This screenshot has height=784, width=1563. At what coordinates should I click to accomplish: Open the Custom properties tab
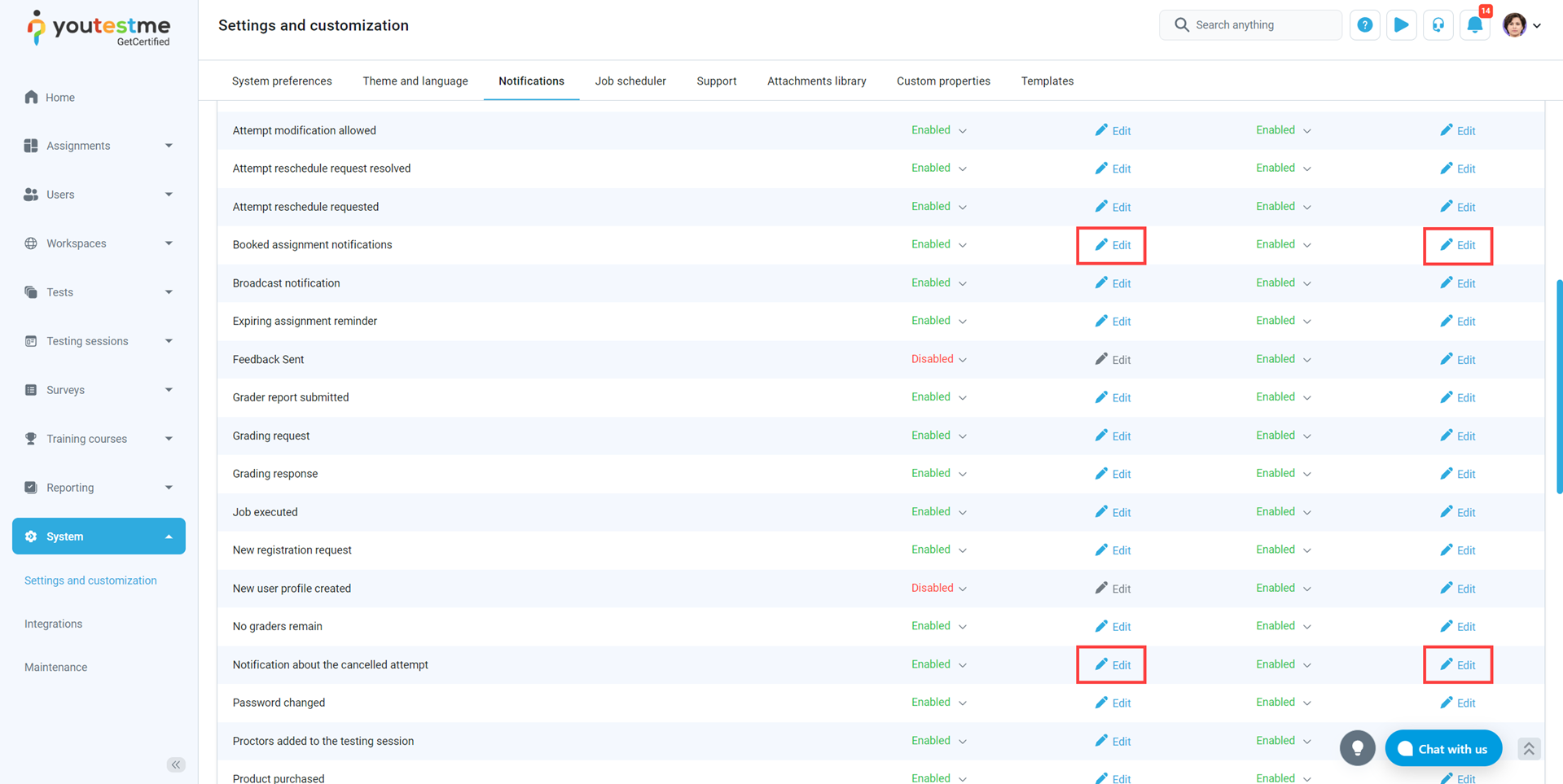coord(943,81)
